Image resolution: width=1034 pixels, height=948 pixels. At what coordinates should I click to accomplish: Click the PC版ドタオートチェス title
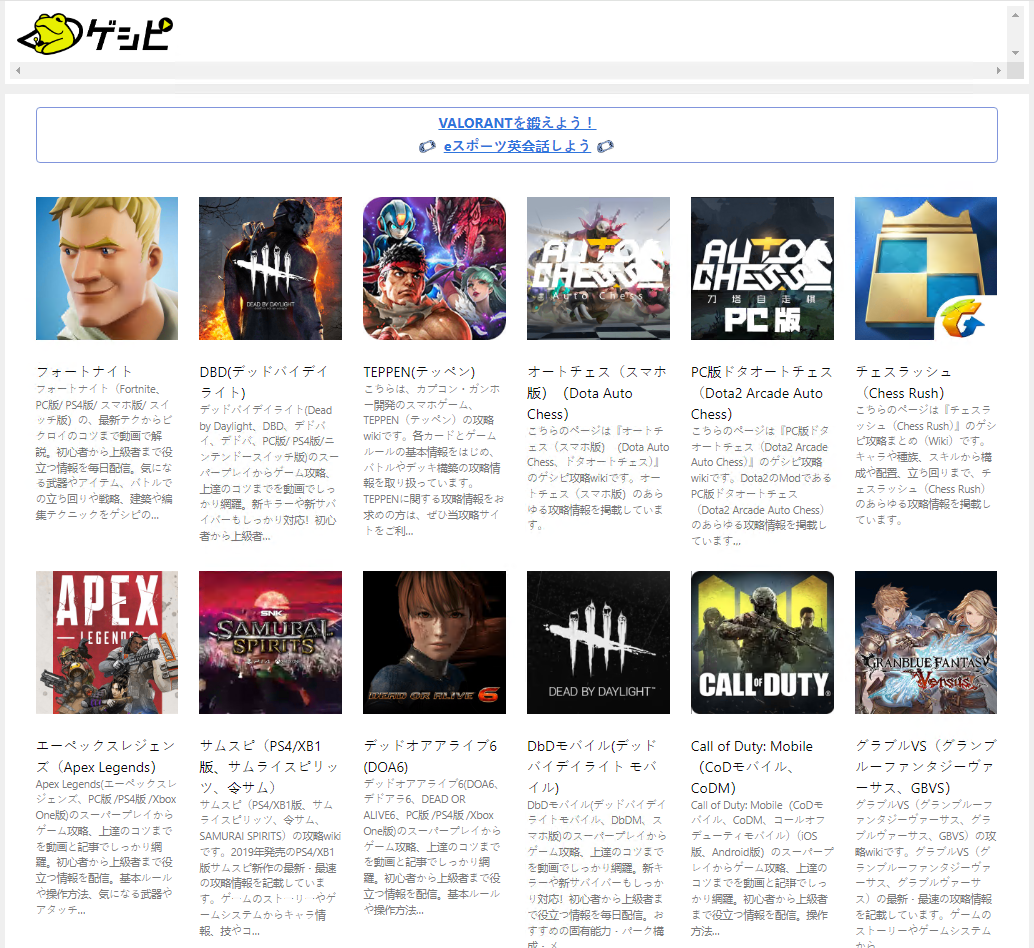pos(762,393)
